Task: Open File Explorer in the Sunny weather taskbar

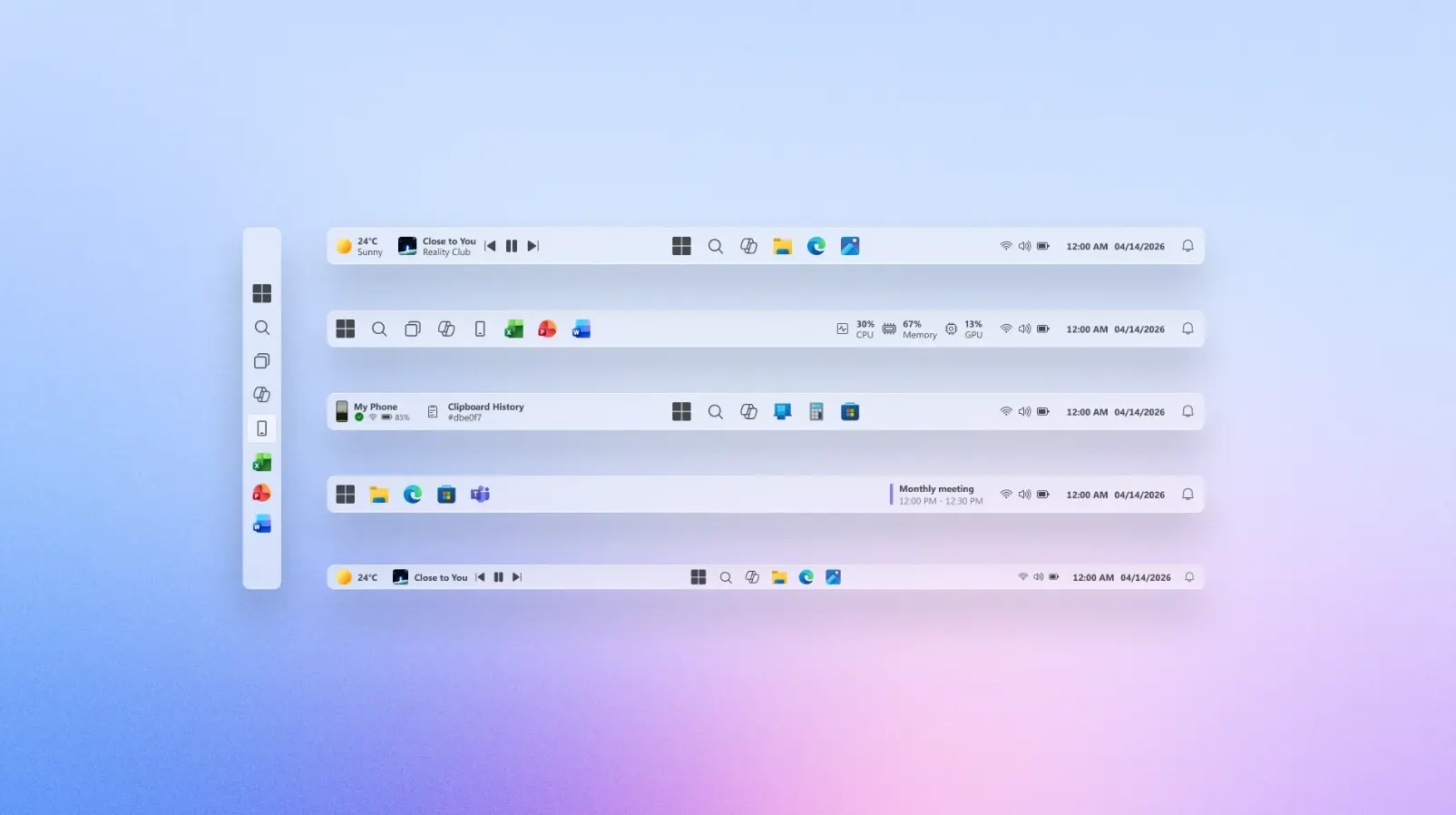Action: pyautogui.click(x=783, y=246)
